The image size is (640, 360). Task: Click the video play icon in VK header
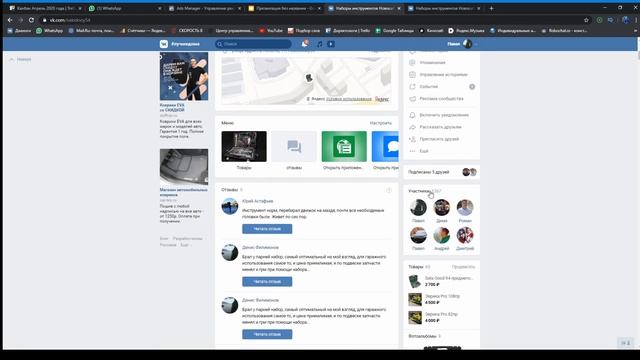click(331, 44)
